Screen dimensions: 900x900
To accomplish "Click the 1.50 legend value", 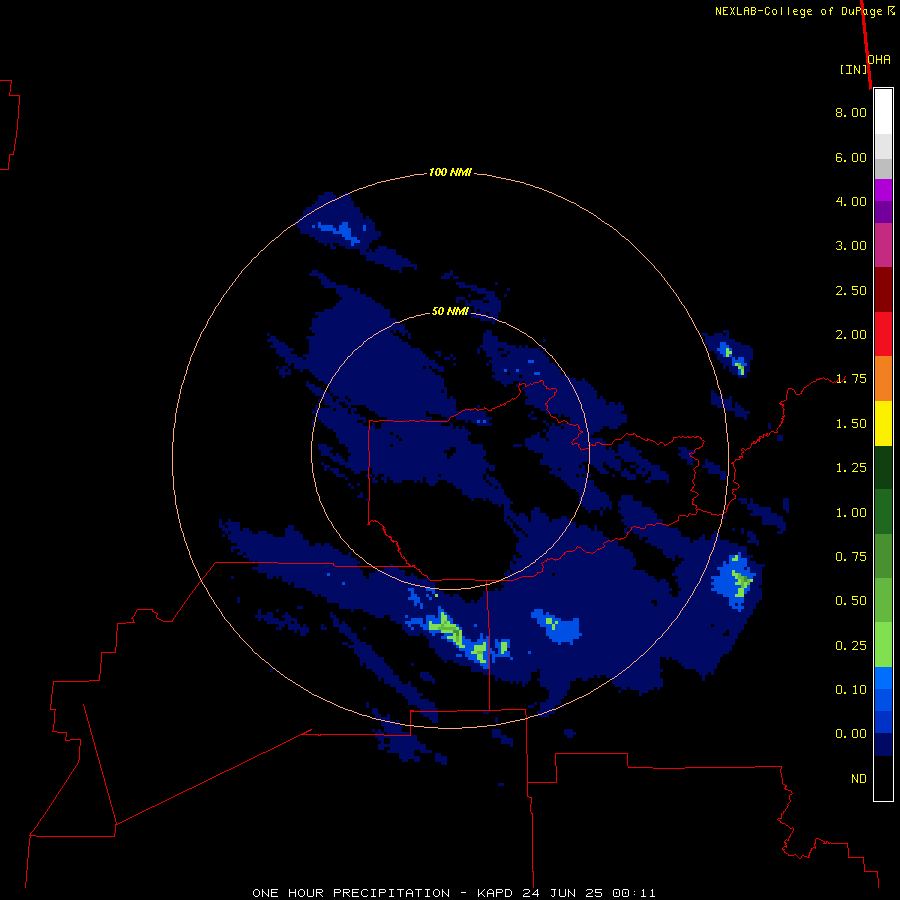I will [851, 424].
